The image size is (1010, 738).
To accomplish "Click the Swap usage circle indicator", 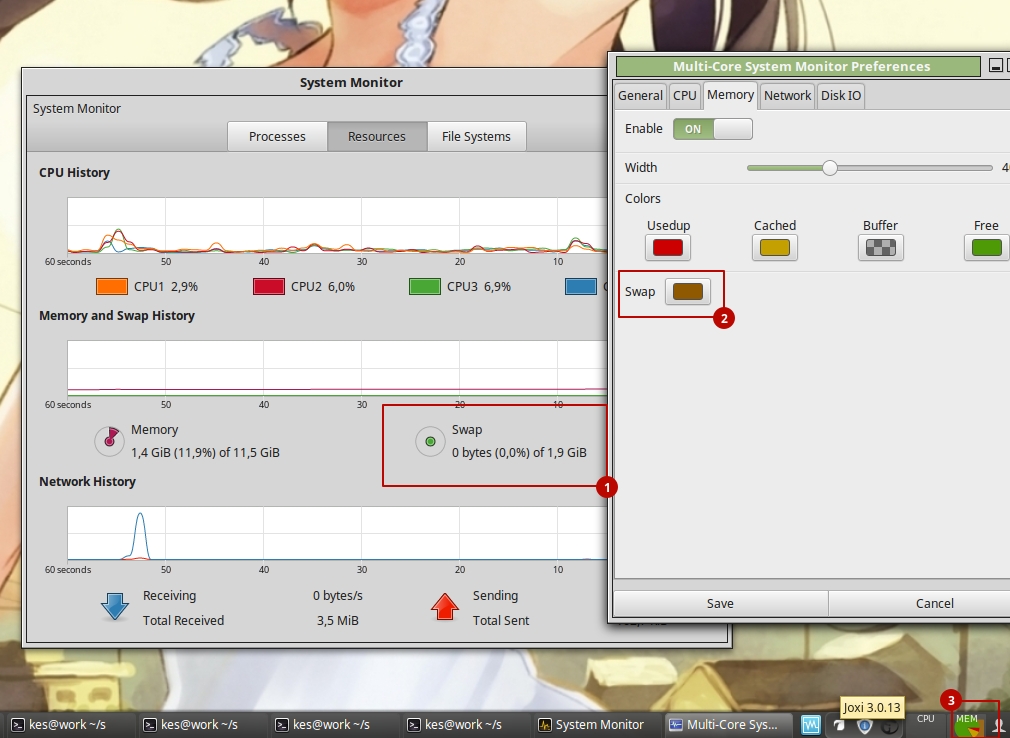I will [430, 440].
